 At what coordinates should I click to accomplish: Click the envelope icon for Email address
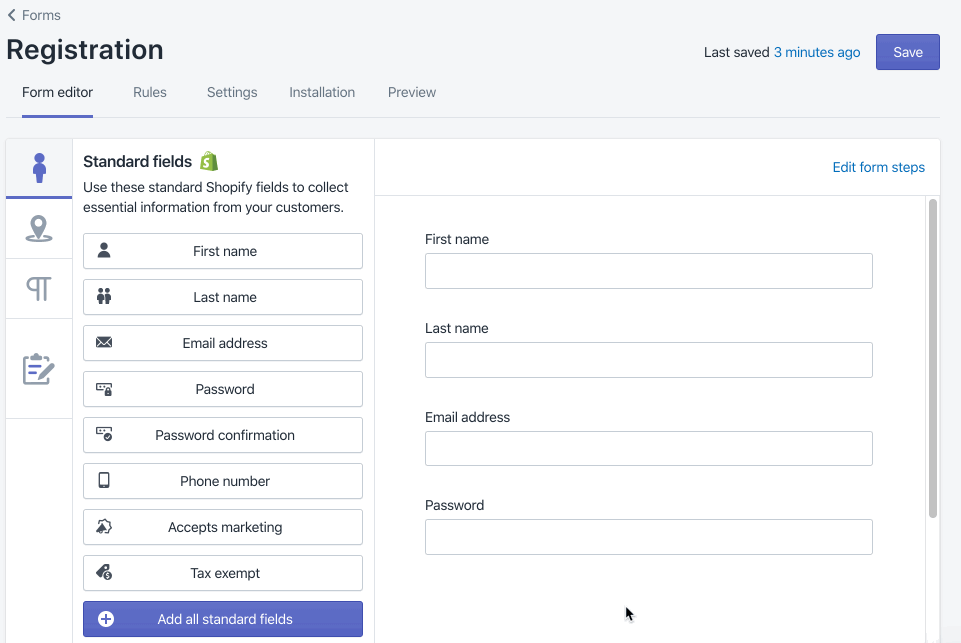coord(104,343)
